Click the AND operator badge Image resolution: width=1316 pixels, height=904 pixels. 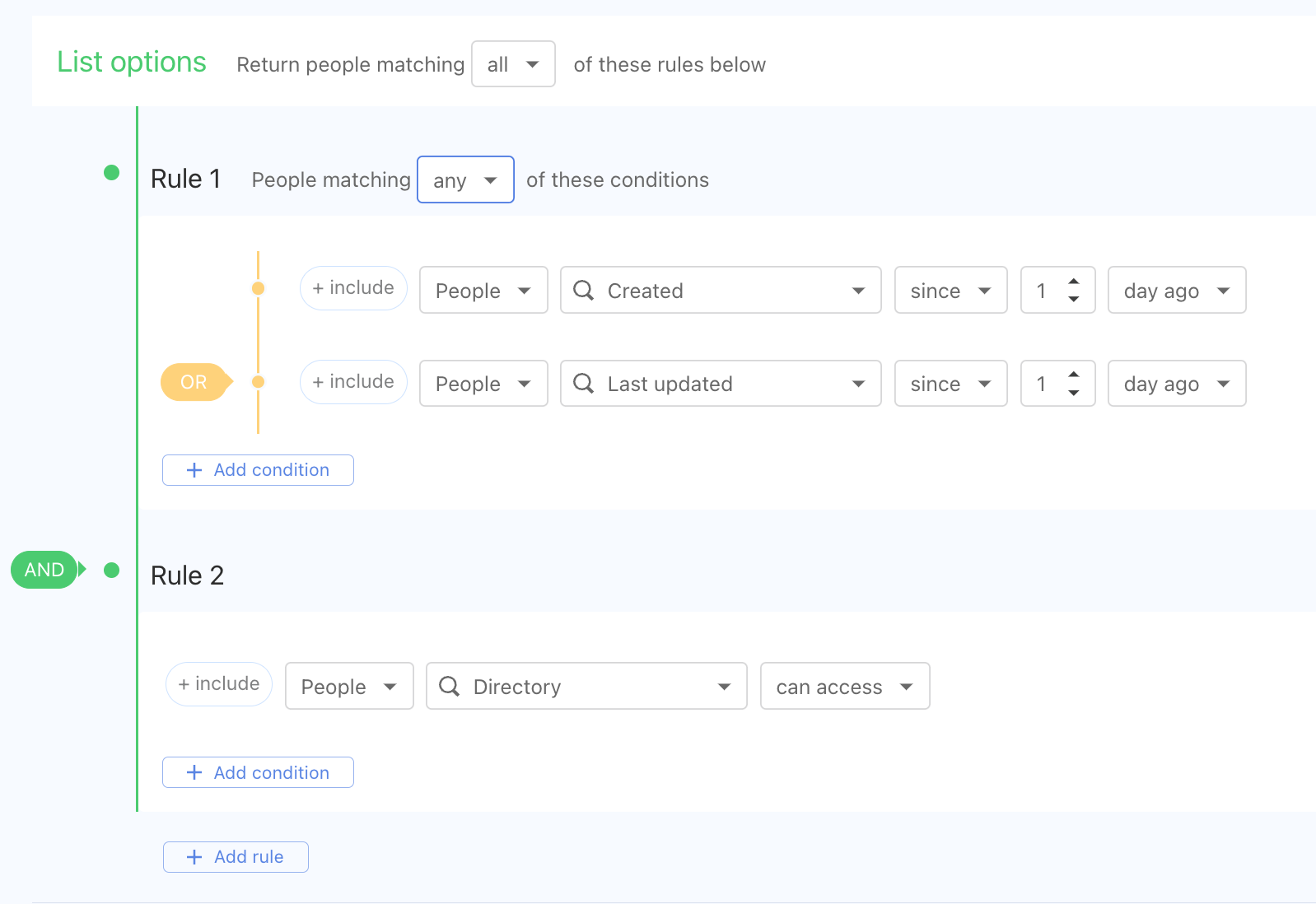point(46,570)
